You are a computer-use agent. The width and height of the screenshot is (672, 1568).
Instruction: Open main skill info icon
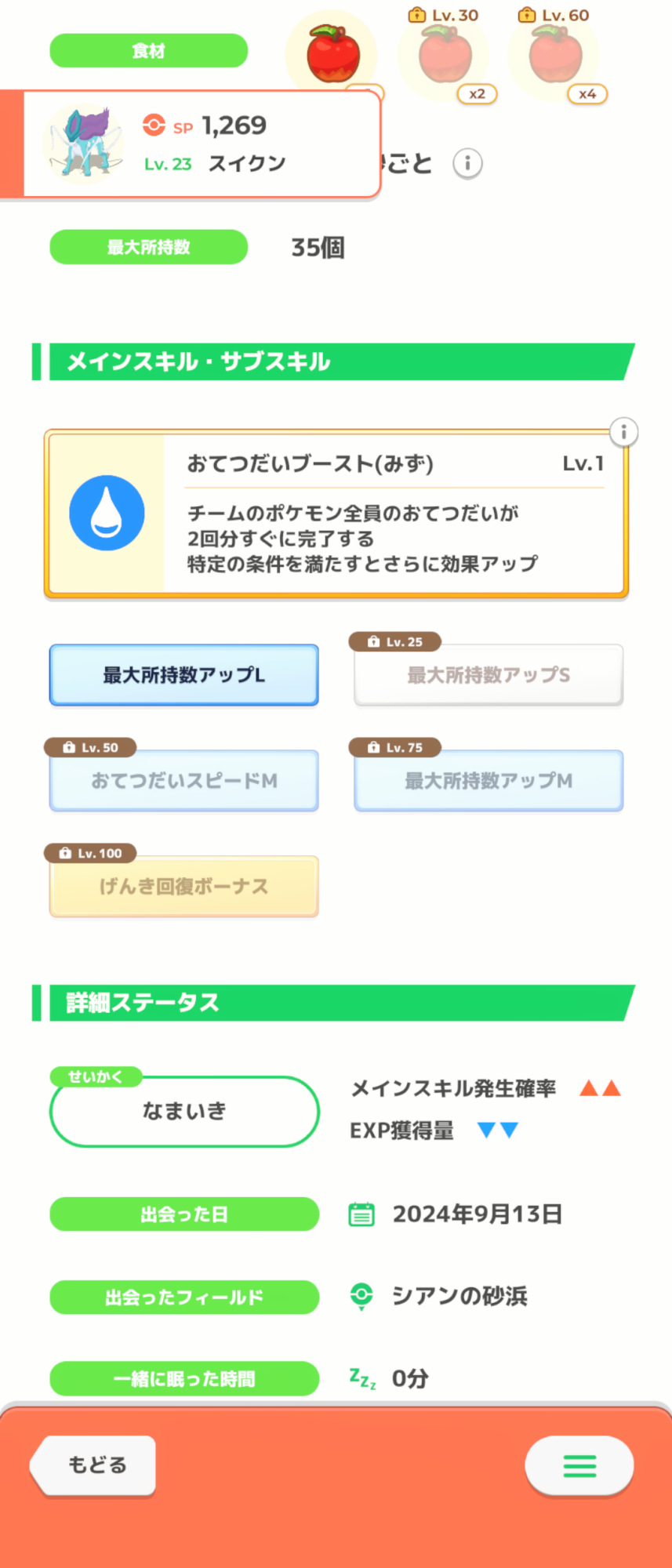[x=623, y=432]
